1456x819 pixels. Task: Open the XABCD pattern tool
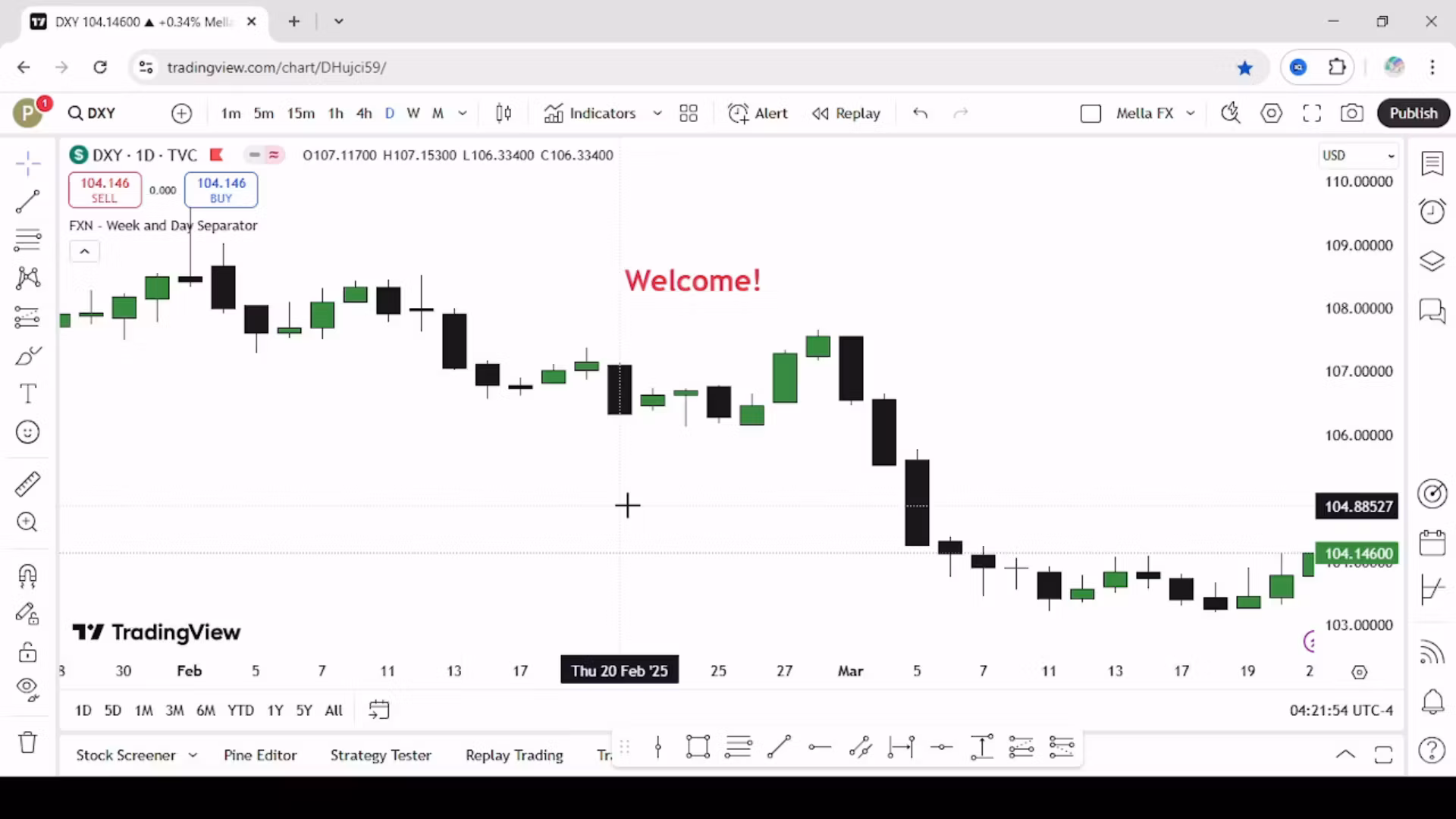pos(27,278)
